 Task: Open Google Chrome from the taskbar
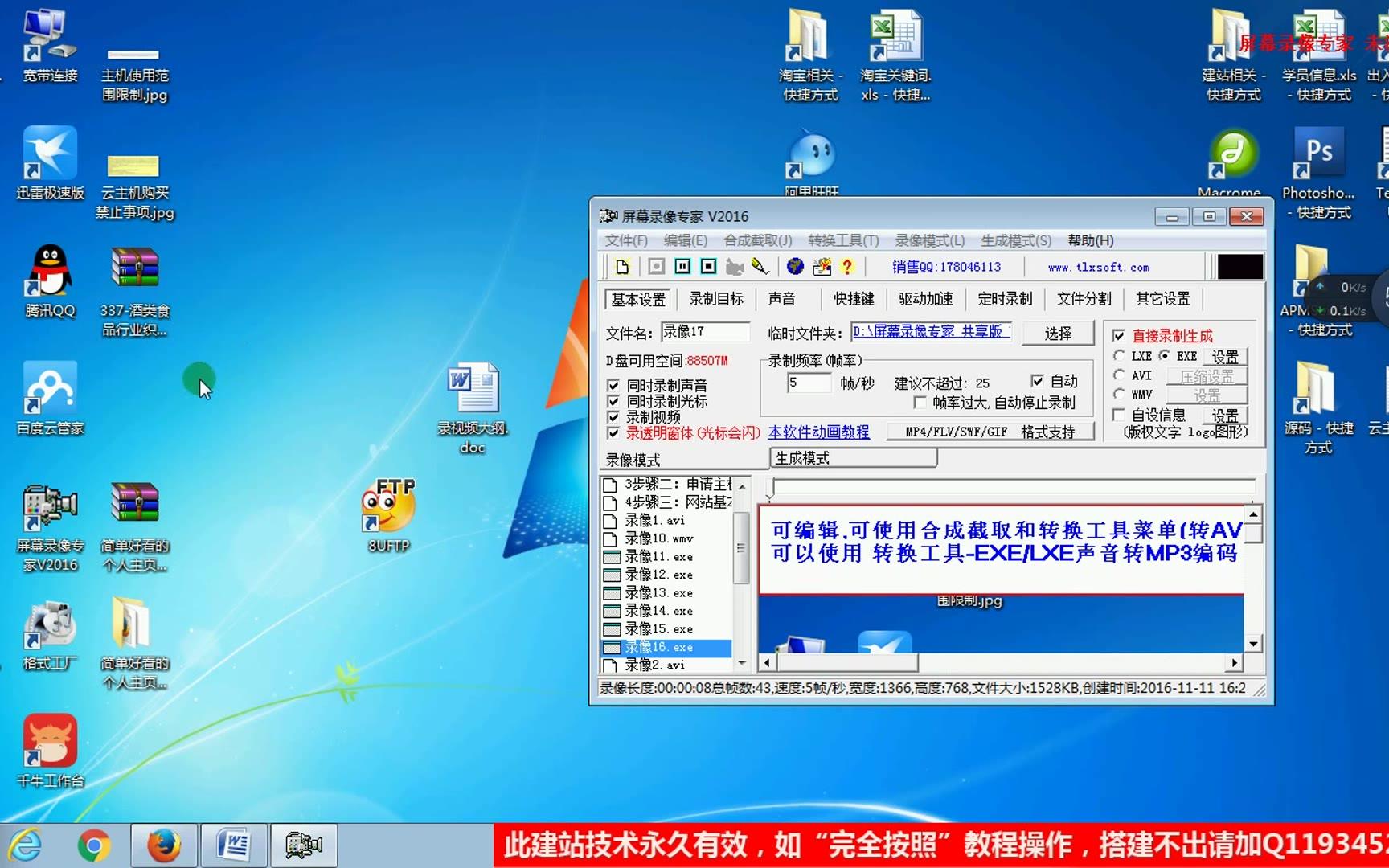point(94,845)
